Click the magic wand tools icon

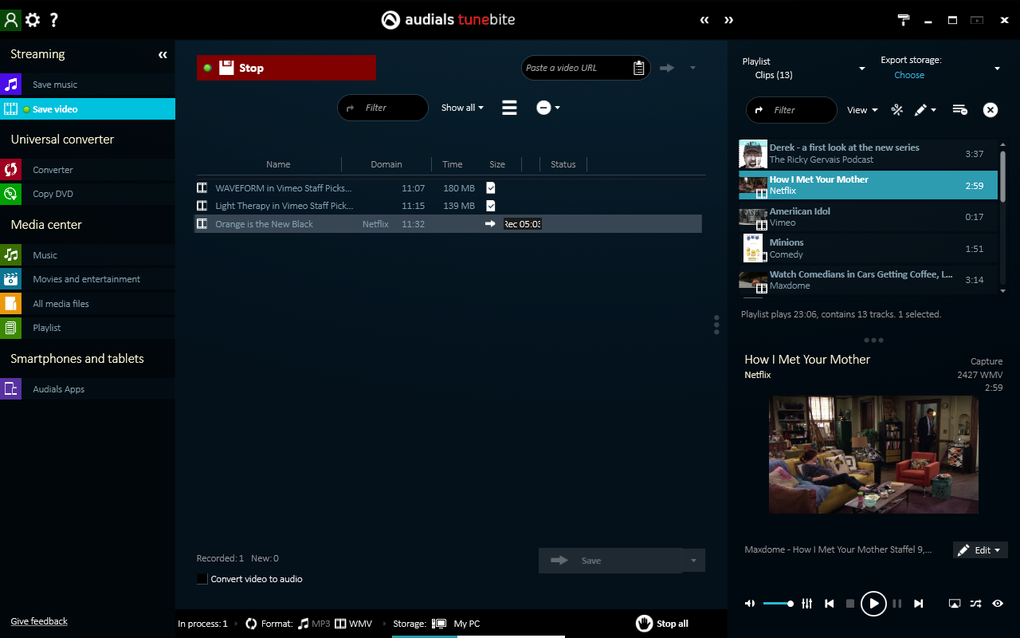click(x=897, y=110)
